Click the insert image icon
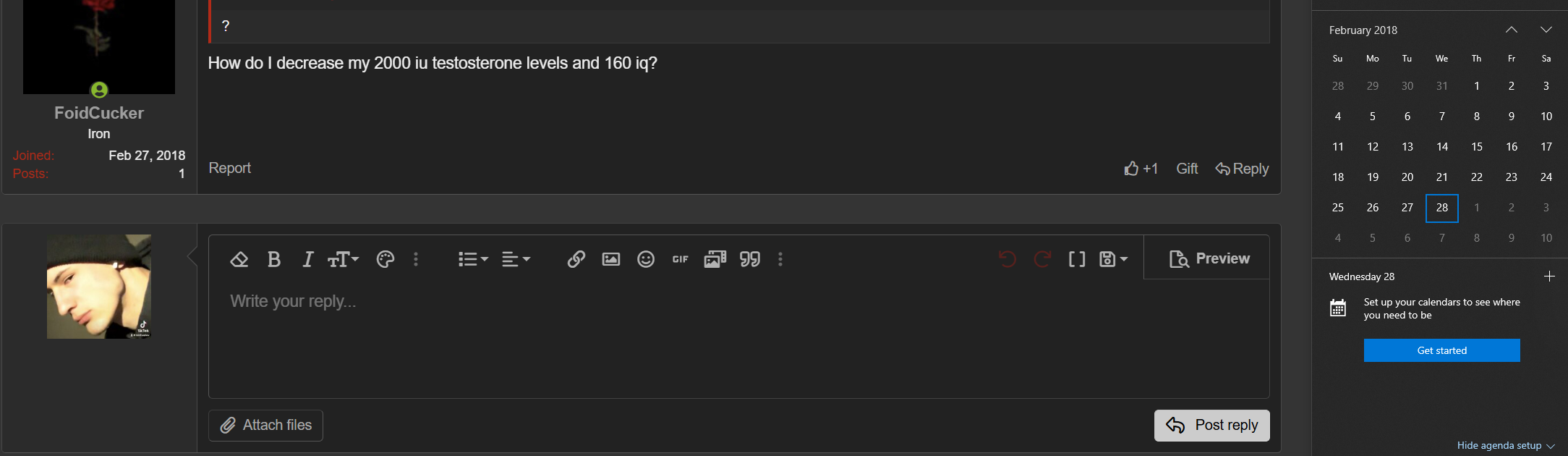Image resolution: width=1568 pixels, height=456 pixels. 611,259
